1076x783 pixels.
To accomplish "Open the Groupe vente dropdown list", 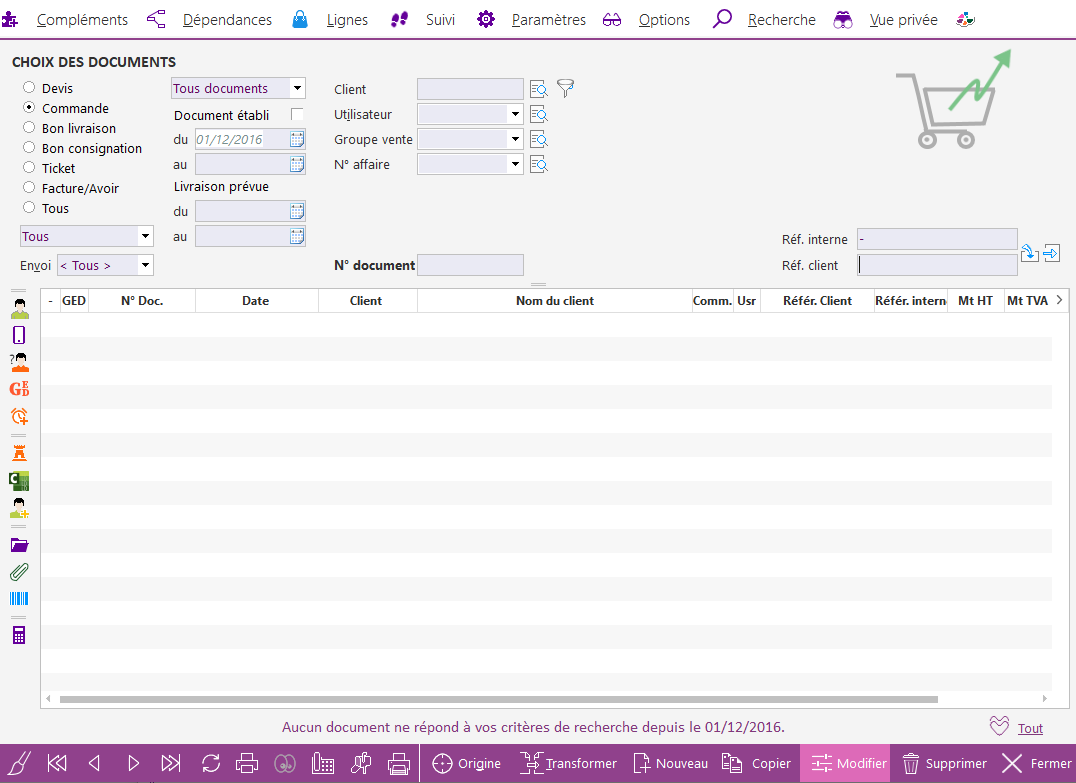I will pyautogui.click(x=515, y=139).
